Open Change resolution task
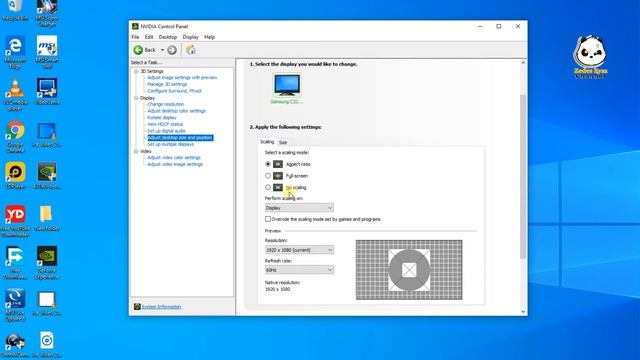Image resolution: width=640 pixels, height=360 pixels. click(x=165, y=104)
